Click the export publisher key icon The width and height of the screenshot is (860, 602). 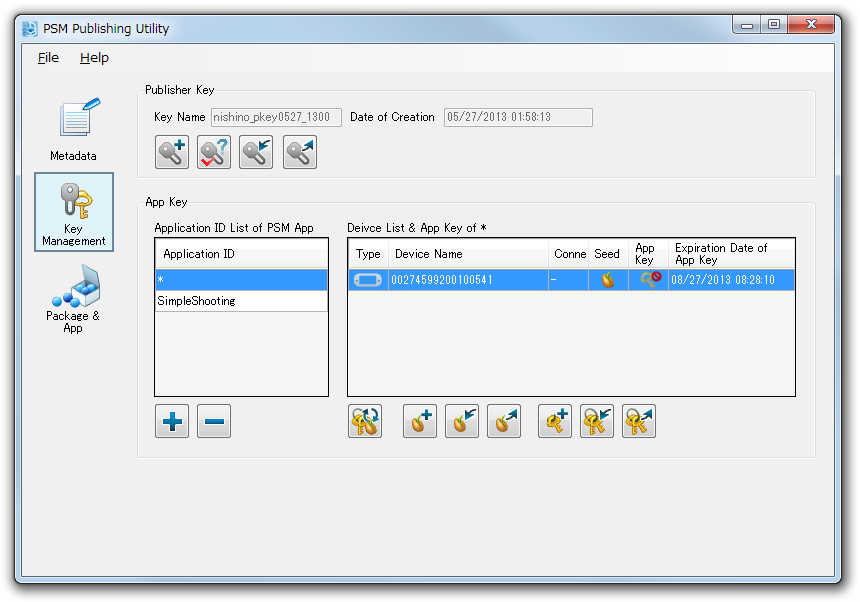[x=299, y=152]
